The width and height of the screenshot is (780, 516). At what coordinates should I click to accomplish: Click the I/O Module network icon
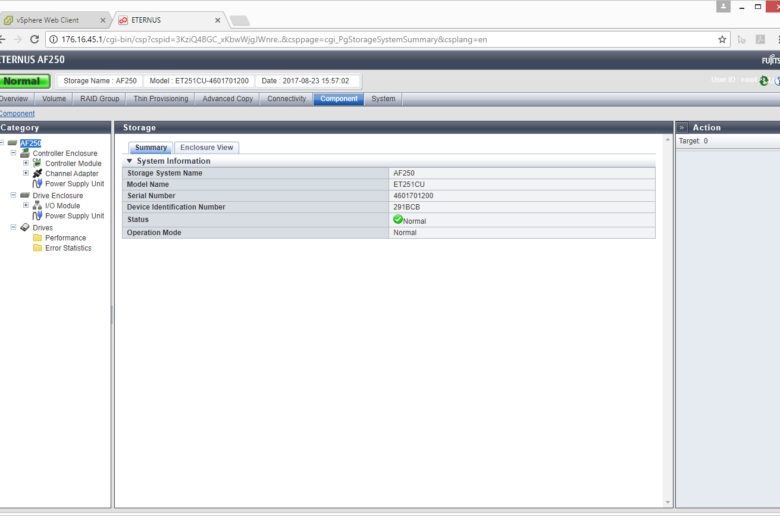pos(37,205)
